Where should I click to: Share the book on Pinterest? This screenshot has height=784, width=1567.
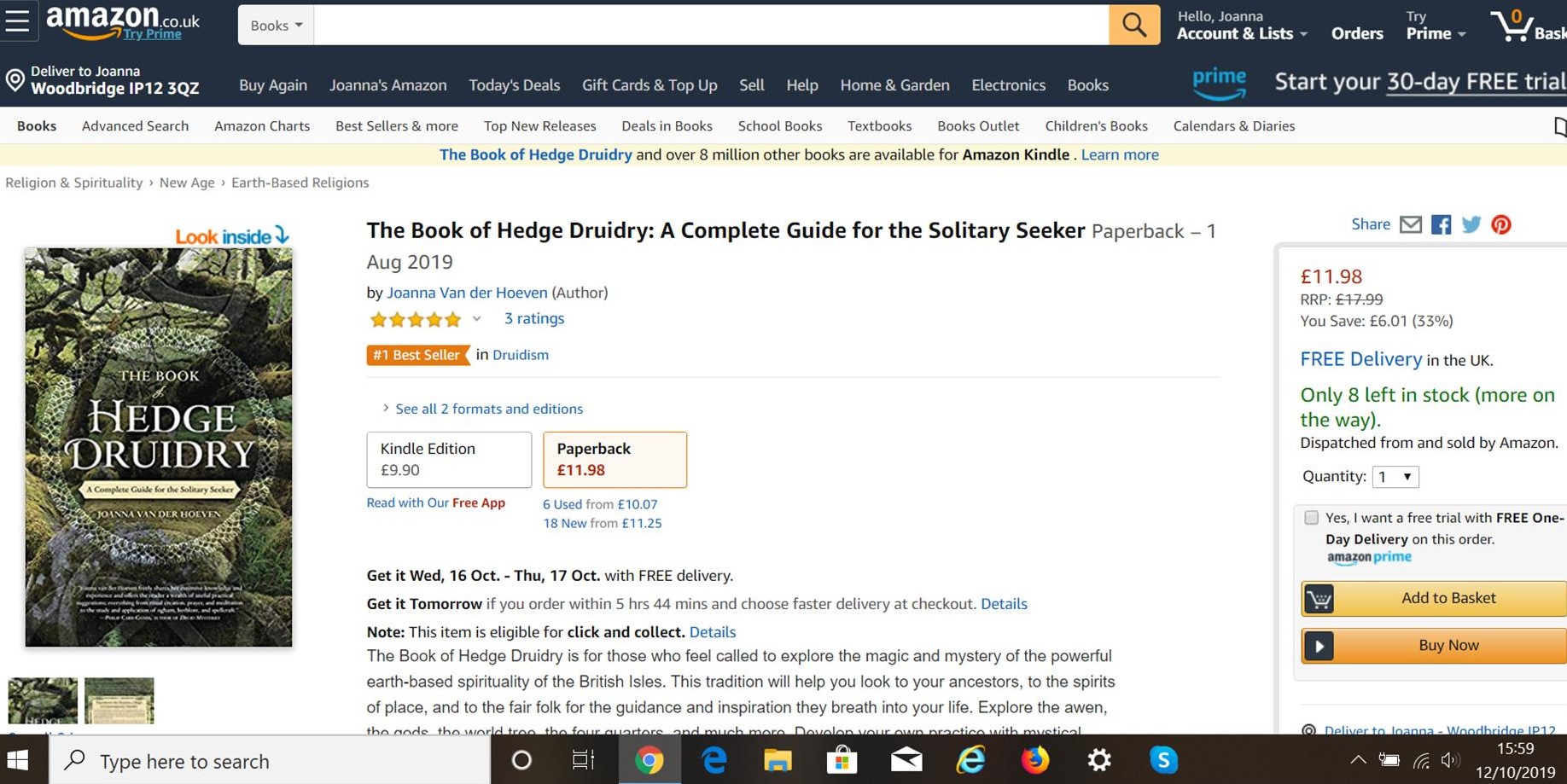[x=1500, y=224]
